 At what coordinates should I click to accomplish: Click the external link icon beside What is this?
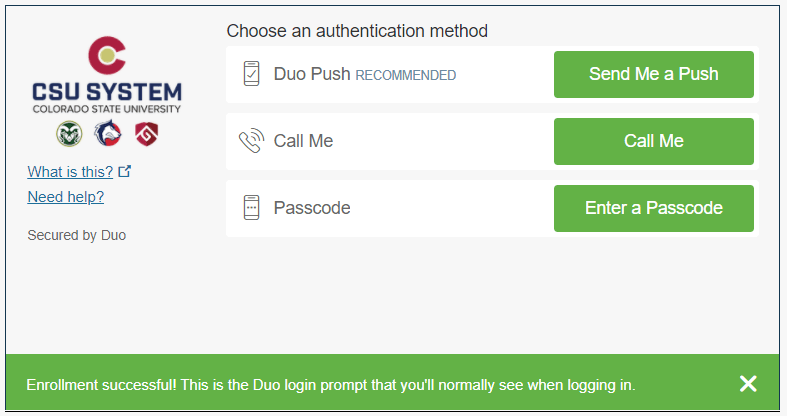tap(125, 171)
